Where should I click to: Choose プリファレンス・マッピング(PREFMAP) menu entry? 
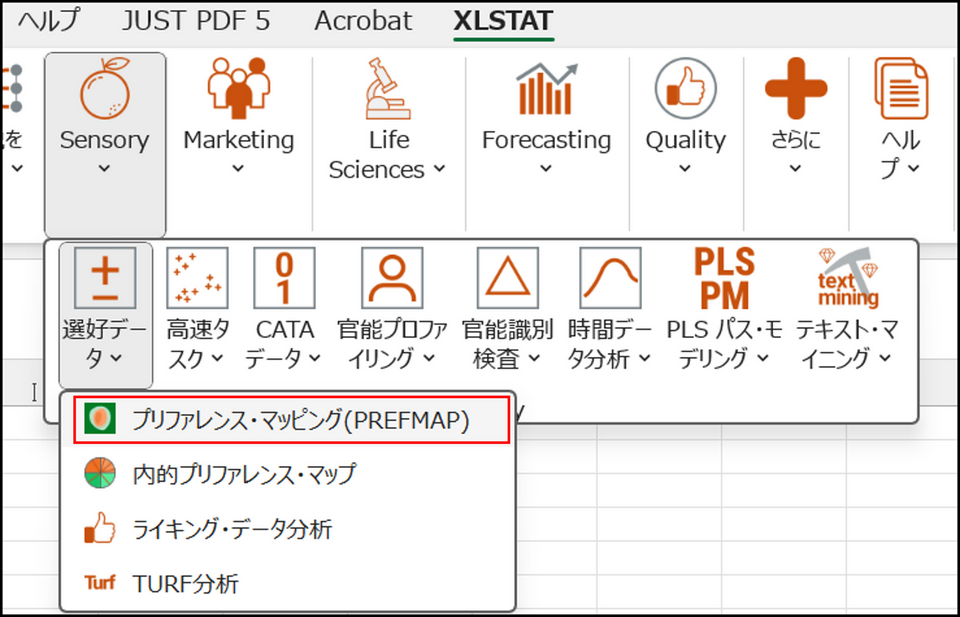[x=291, y=419]
